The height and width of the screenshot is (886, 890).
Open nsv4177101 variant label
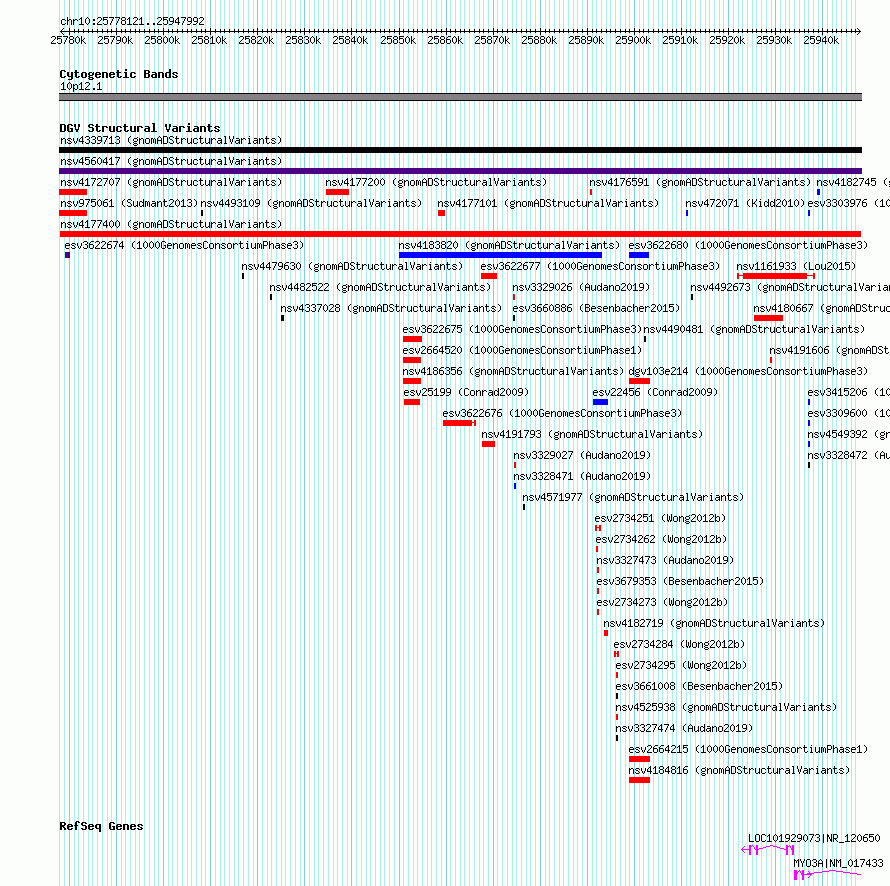(x=548, y=203)
